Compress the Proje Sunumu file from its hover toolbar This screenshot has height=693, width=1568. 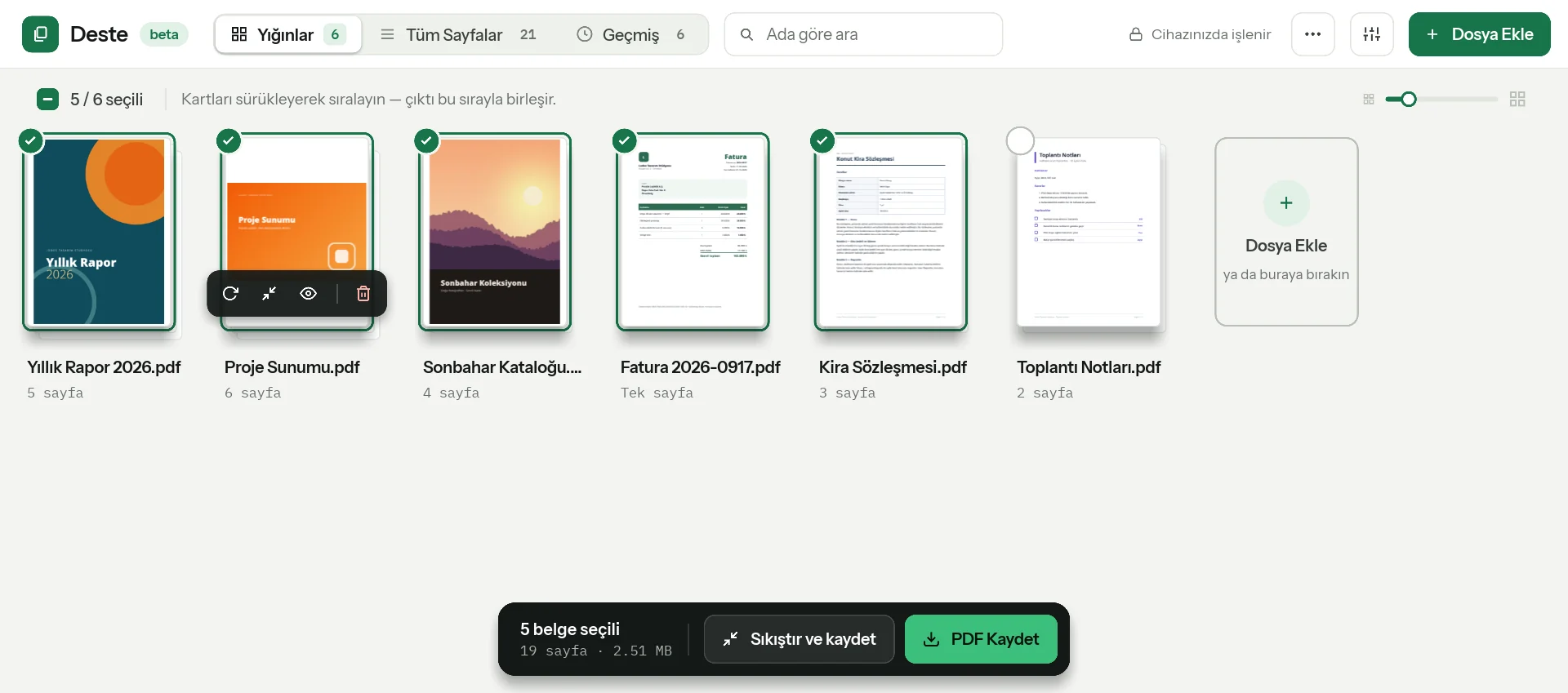[x=269, y=294]
